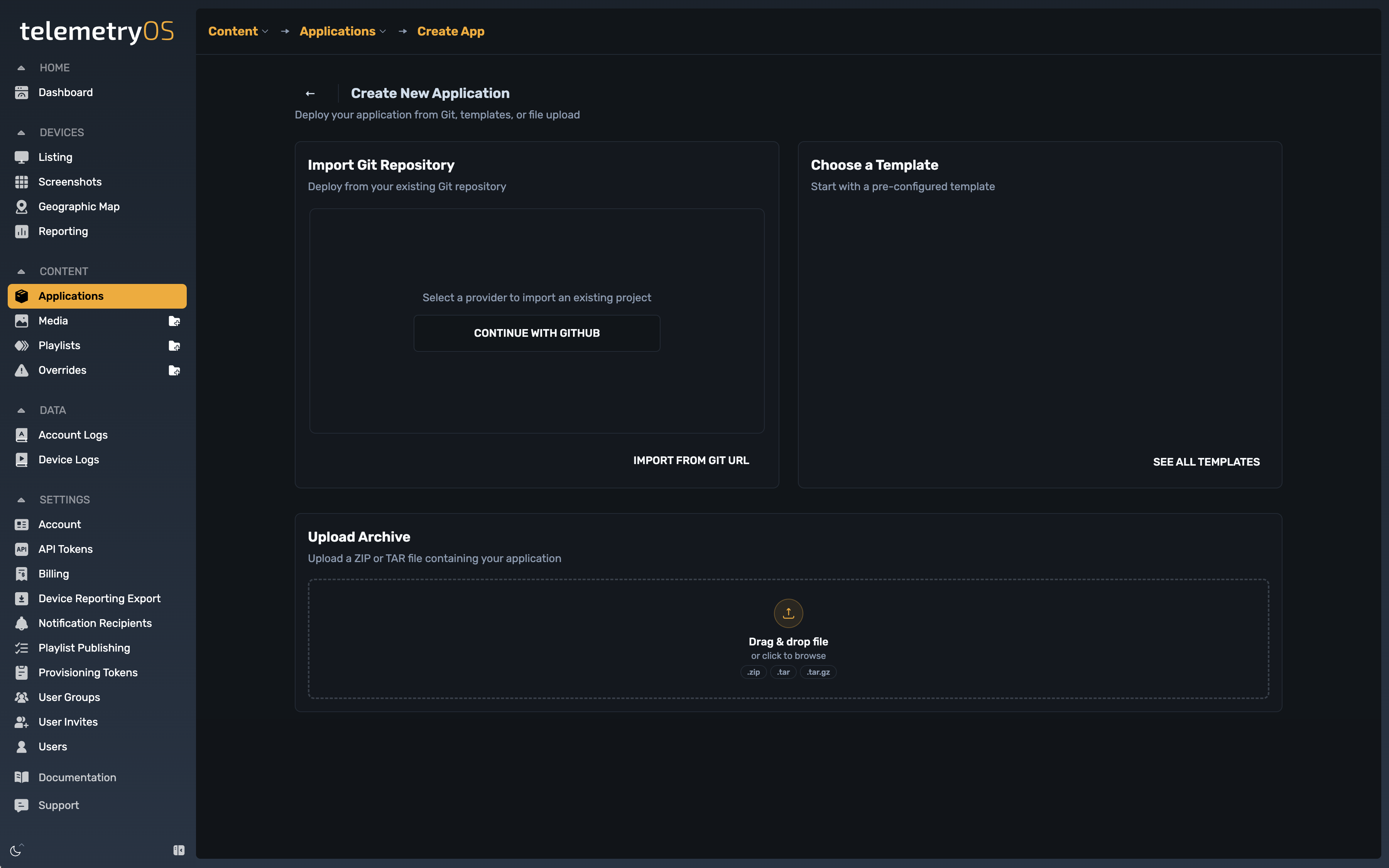Screen dimensions: 1389x868
Task: Click the new folder icon beside Media
Action: [174, 321]
